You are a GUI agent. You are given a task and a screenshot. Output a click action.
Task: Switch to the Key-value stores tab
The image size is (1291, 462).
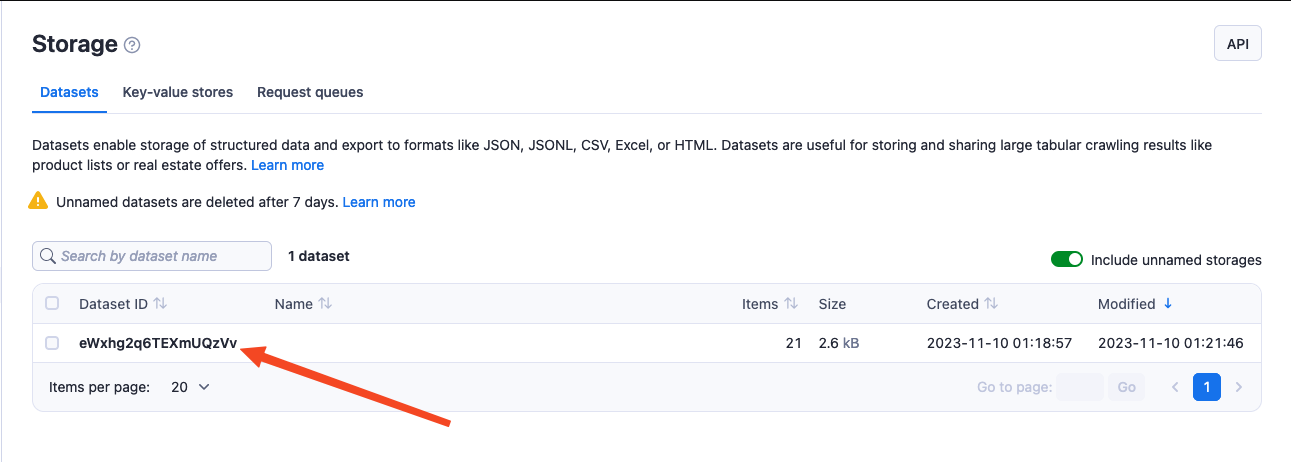(x=178, y=92)
